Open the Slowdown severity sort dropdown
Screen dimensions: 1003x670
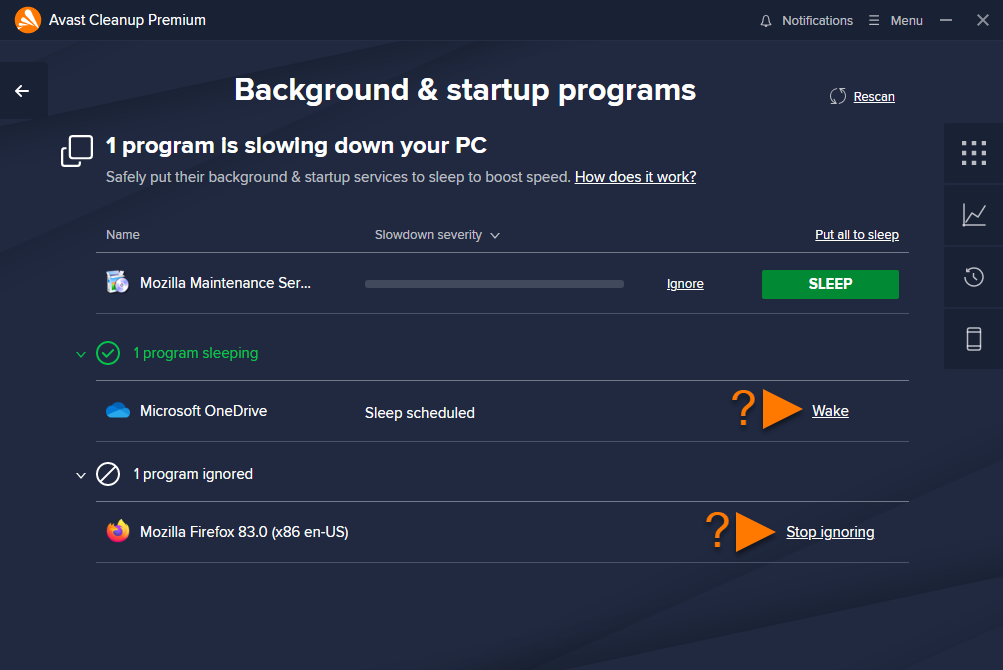(x=437, y=235)
